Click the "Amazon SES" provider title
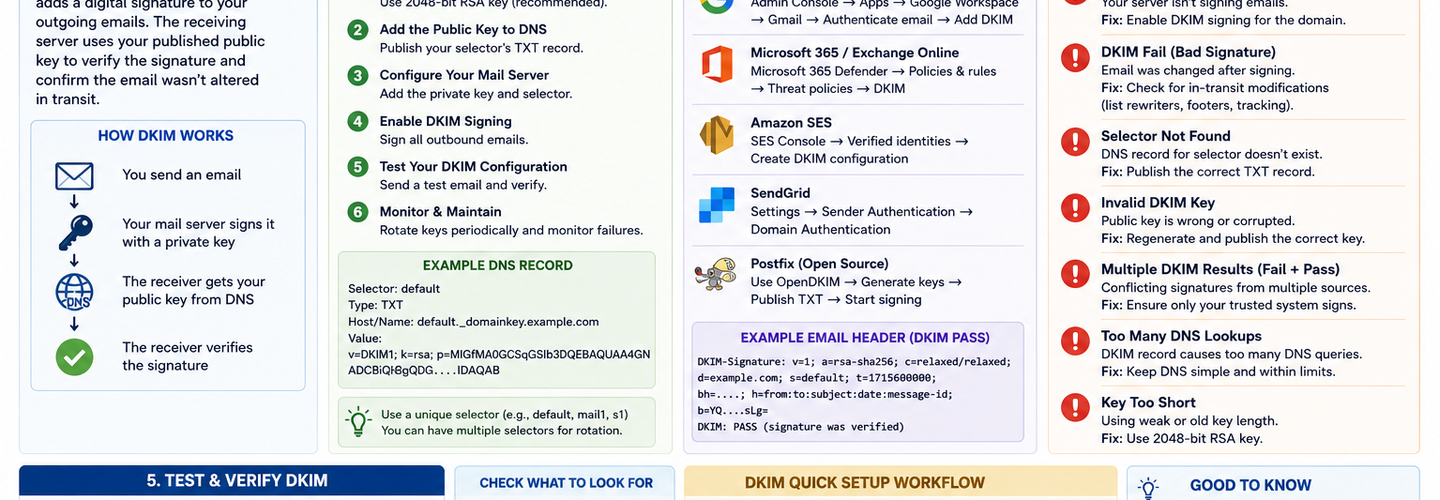The width and height of the screenshot is (1440, 500). (x=791, y=123)
